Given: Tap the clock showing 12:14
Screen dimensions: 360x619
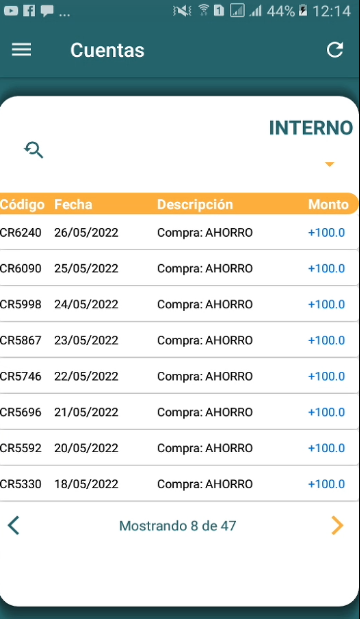Looking at the screenshot, I should (331, 11).
